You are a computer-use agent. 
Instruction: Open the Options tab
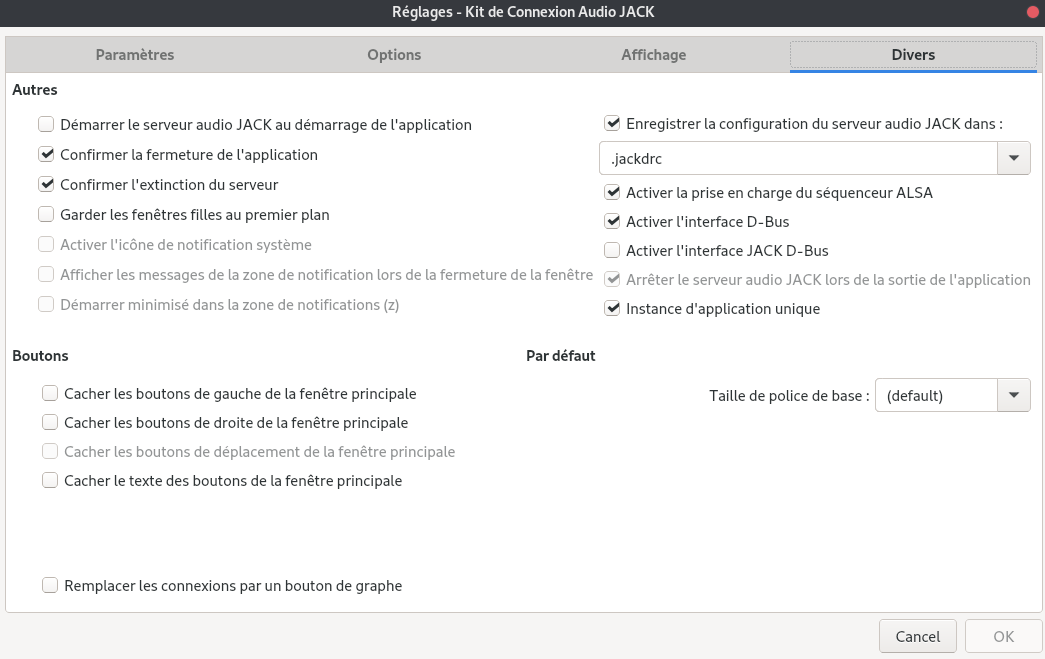coord(394,55)
